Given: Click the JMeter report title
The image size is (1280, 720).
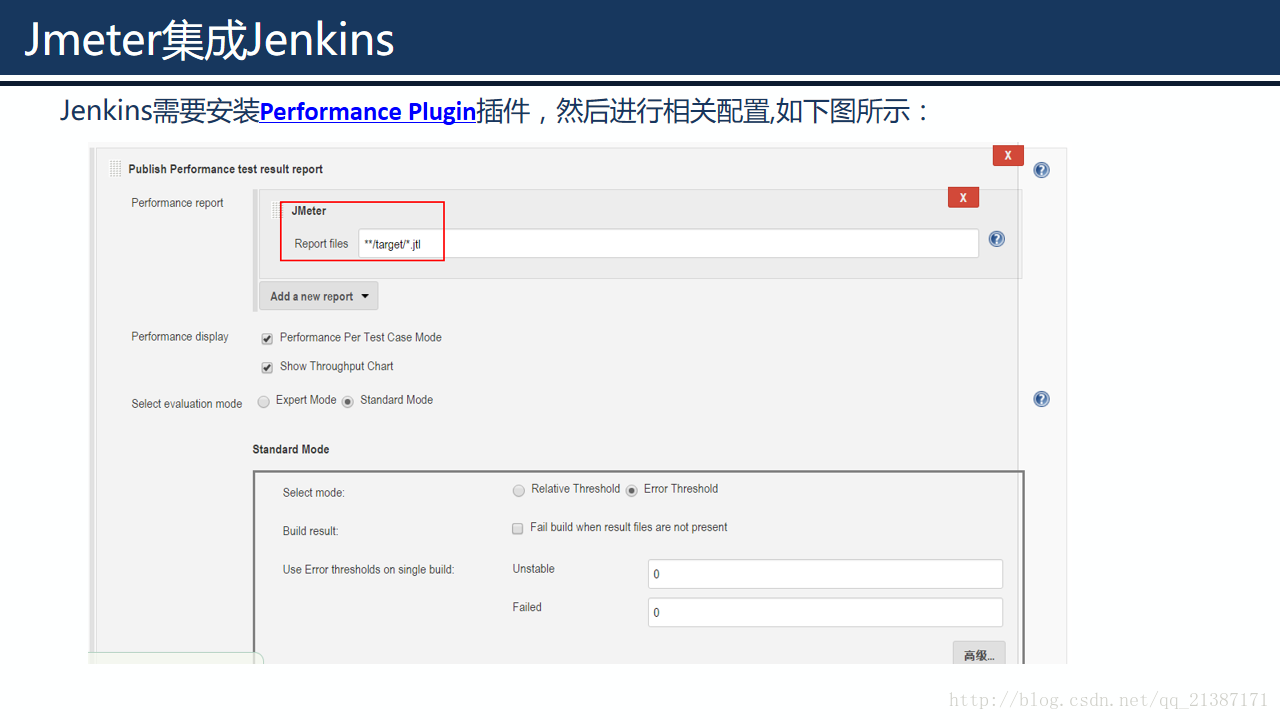Looking at the screenshot, I should (x=309, y=211).
